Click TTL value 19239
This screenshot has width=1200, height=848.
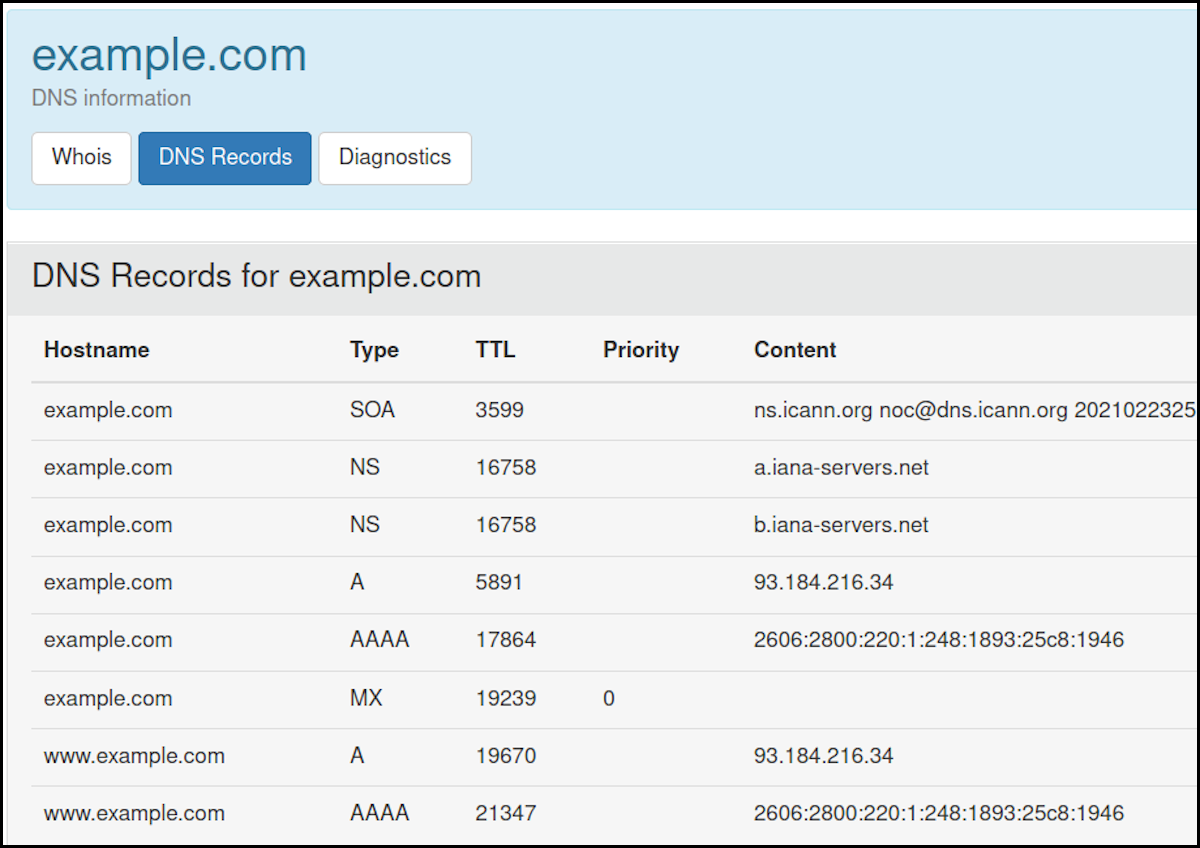(x=506, y=698)
